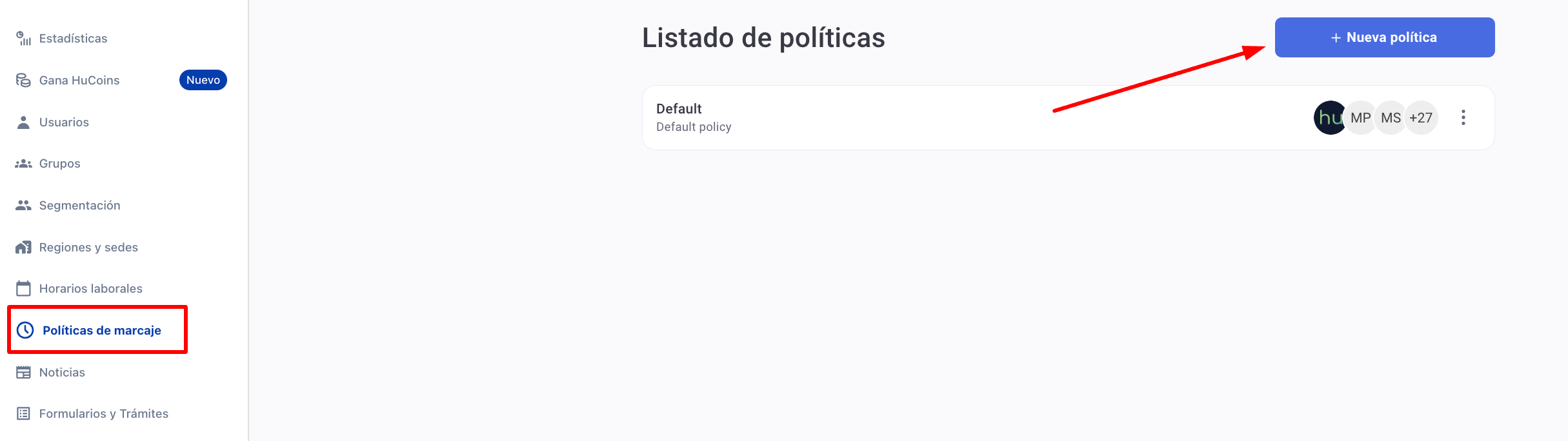The width and height of the screenshot is (1568, 441).
Task: Go to Horarios laborales section
Action: (90, 289)
